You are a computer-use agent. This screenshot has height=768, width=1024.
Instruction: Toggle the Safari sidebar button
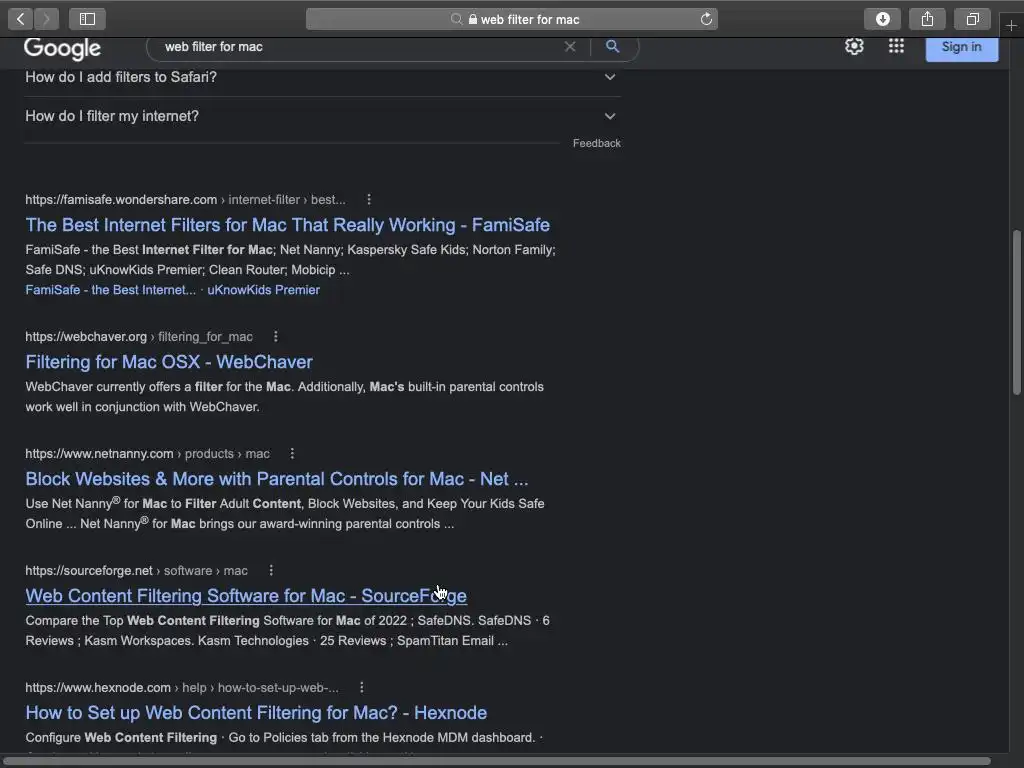pyautogui.click(x=87, y=19)
